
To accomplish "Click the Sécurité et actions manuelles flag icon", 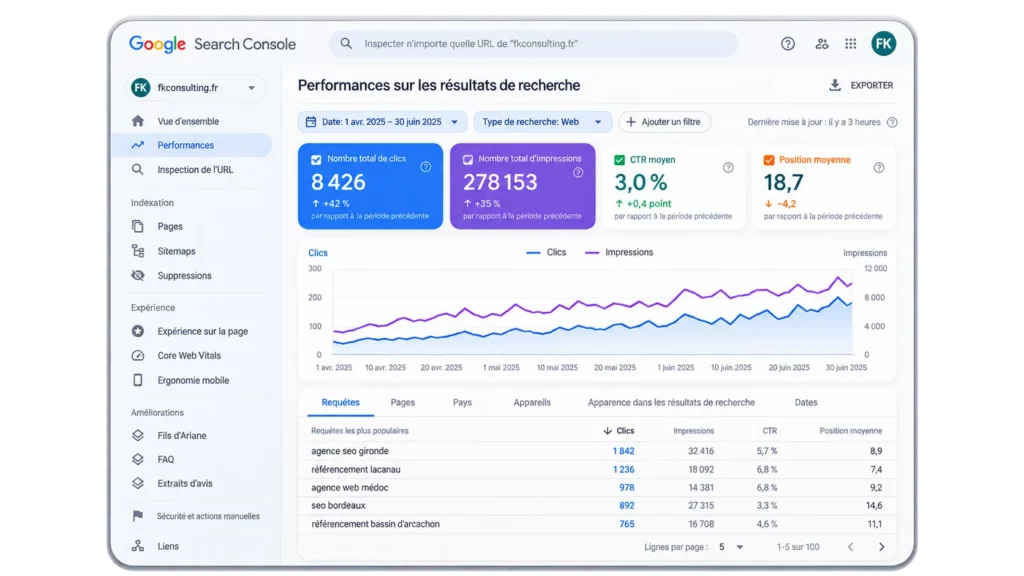I will pos(138,516).
